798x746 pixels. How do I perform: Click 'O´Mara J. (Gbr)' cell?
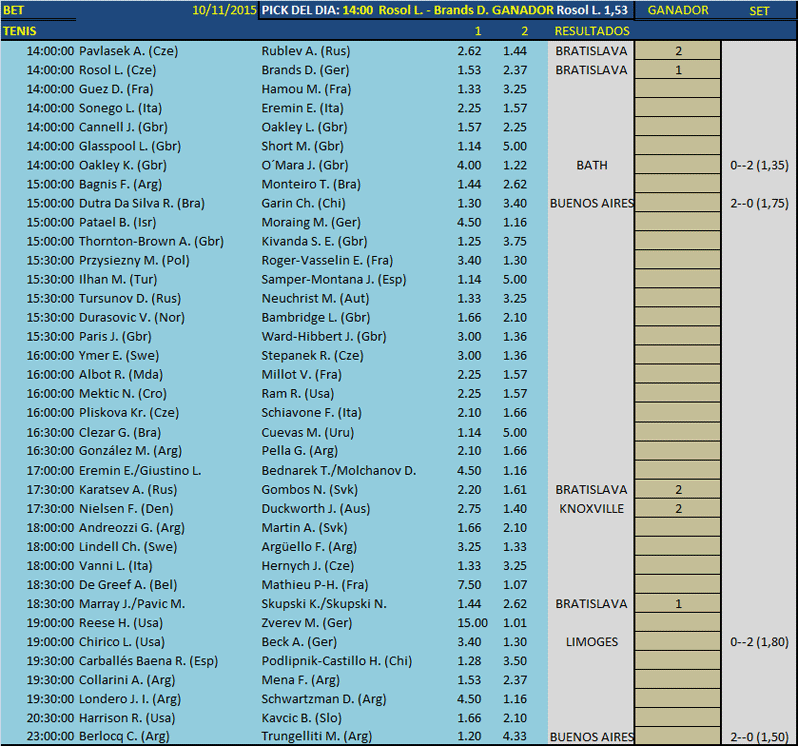[x=305, y=165]
